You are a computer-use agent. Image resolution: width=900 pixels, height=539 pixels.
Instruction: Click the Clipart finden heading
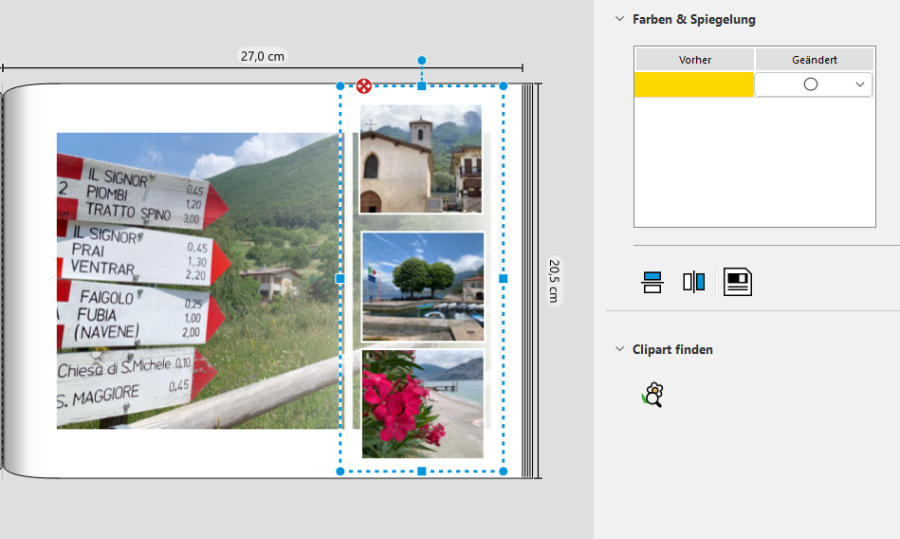coord(673,349)
